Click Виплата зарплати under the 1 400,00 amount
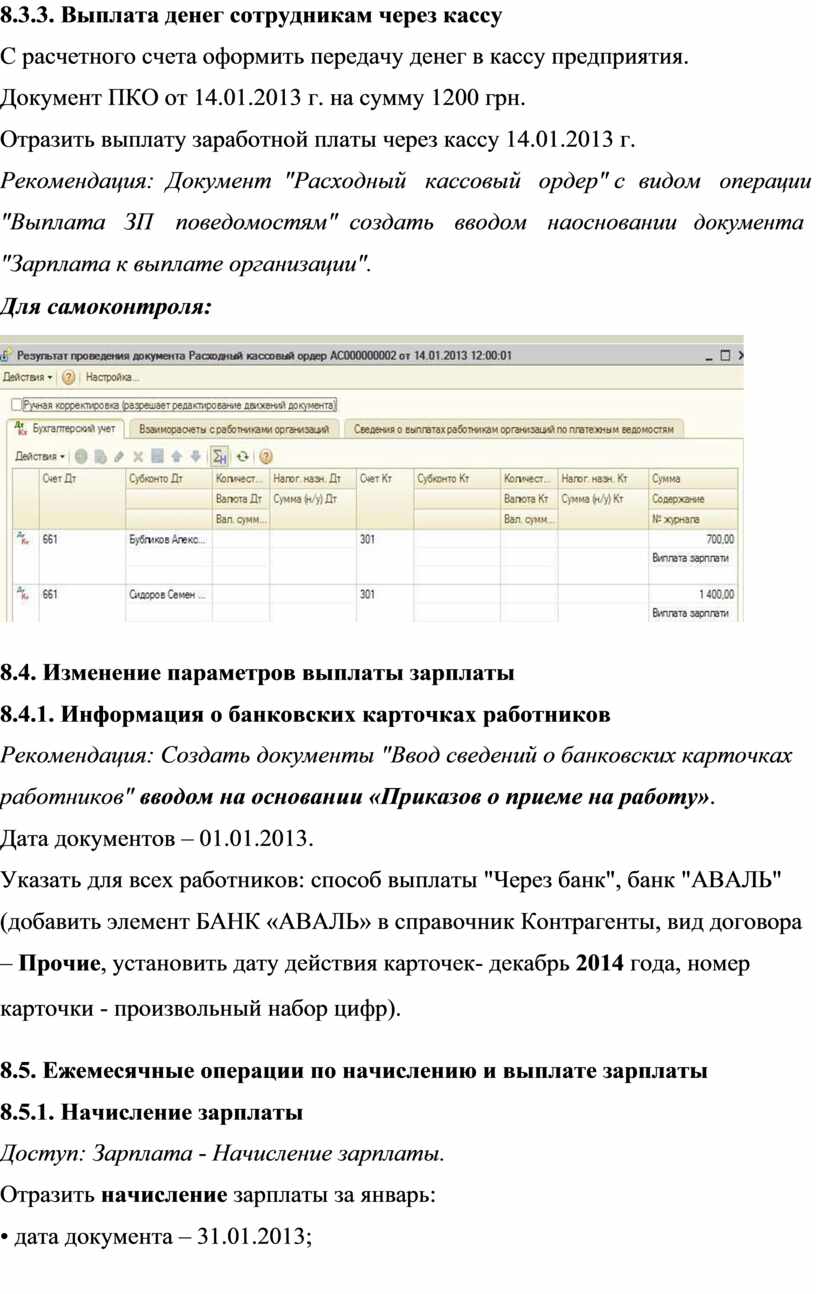The image size is (816, 1294). click(691, 613)
